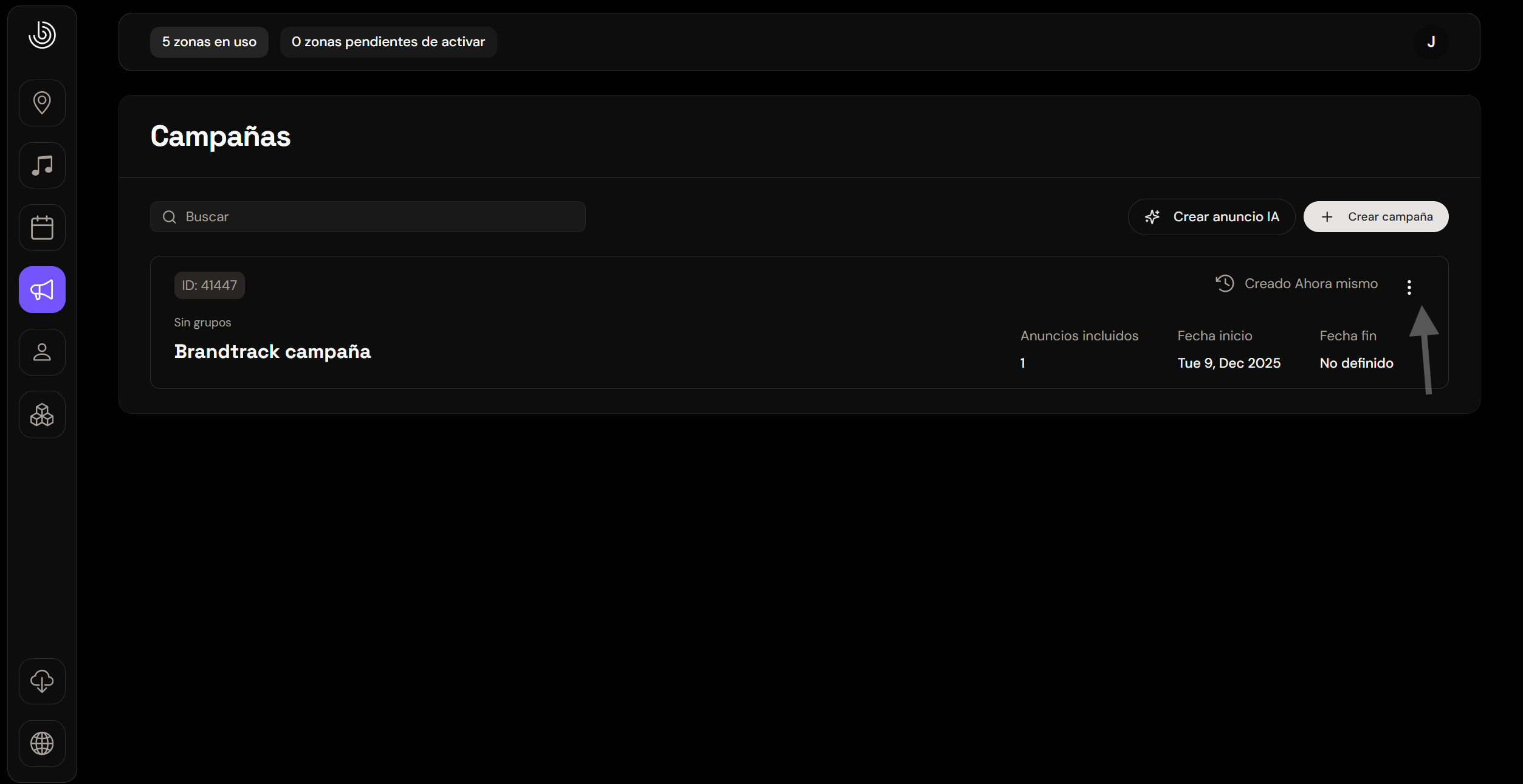Screen dimensions: 1523x784
Task: Click the 5 zonas en uso badge
Action: [209, 42]
